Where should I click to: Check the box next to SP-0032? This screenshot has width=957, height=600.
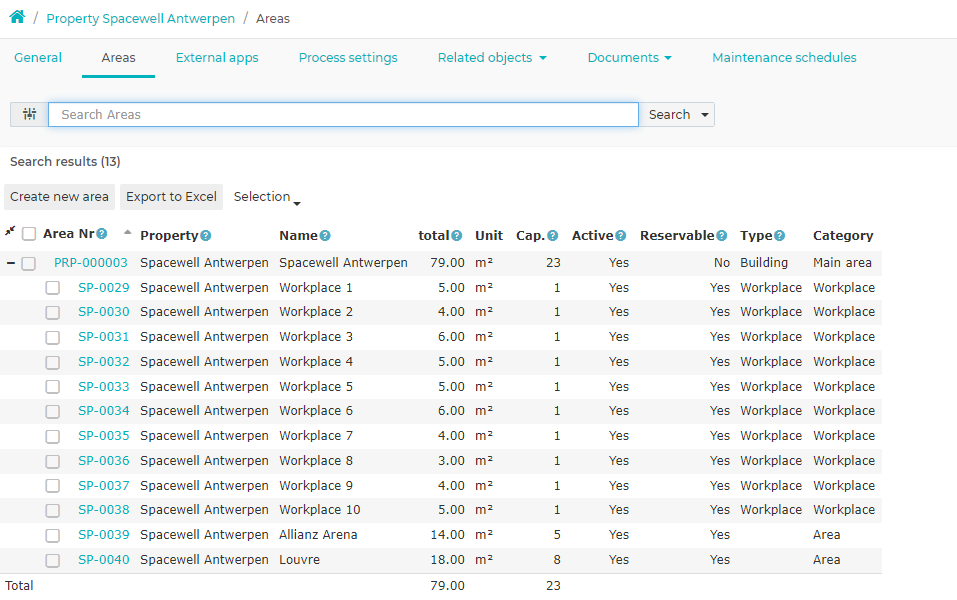coord(52,363)
